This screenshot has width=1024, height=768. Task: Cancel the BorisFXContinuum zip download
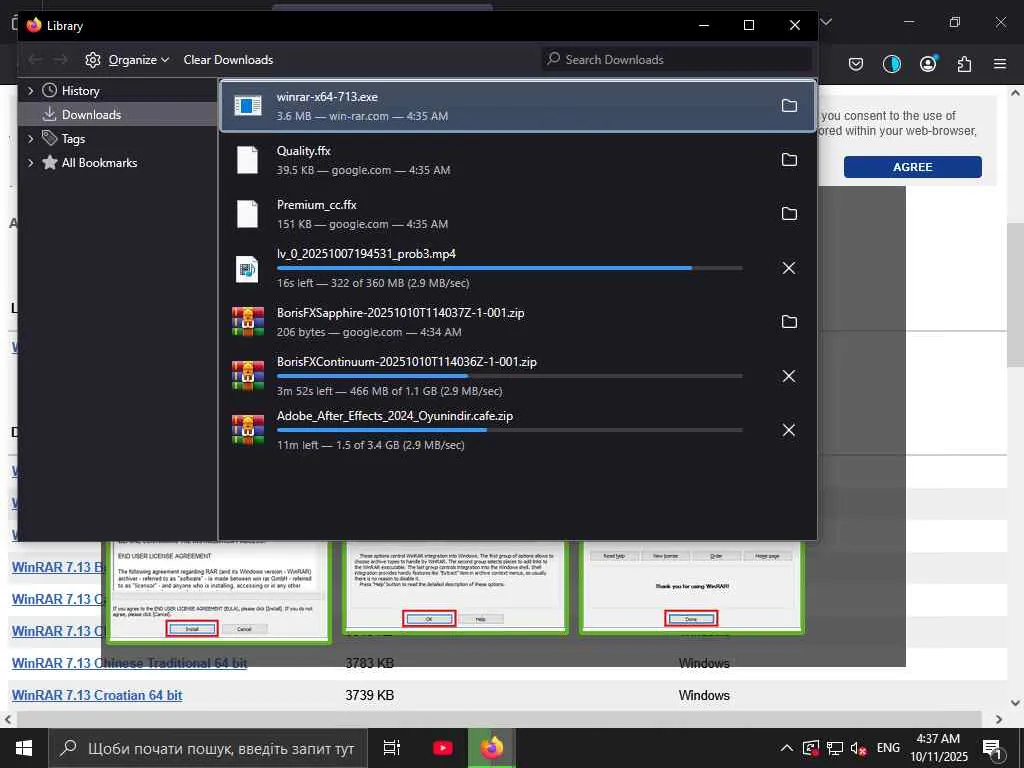[x=789, y=376]
